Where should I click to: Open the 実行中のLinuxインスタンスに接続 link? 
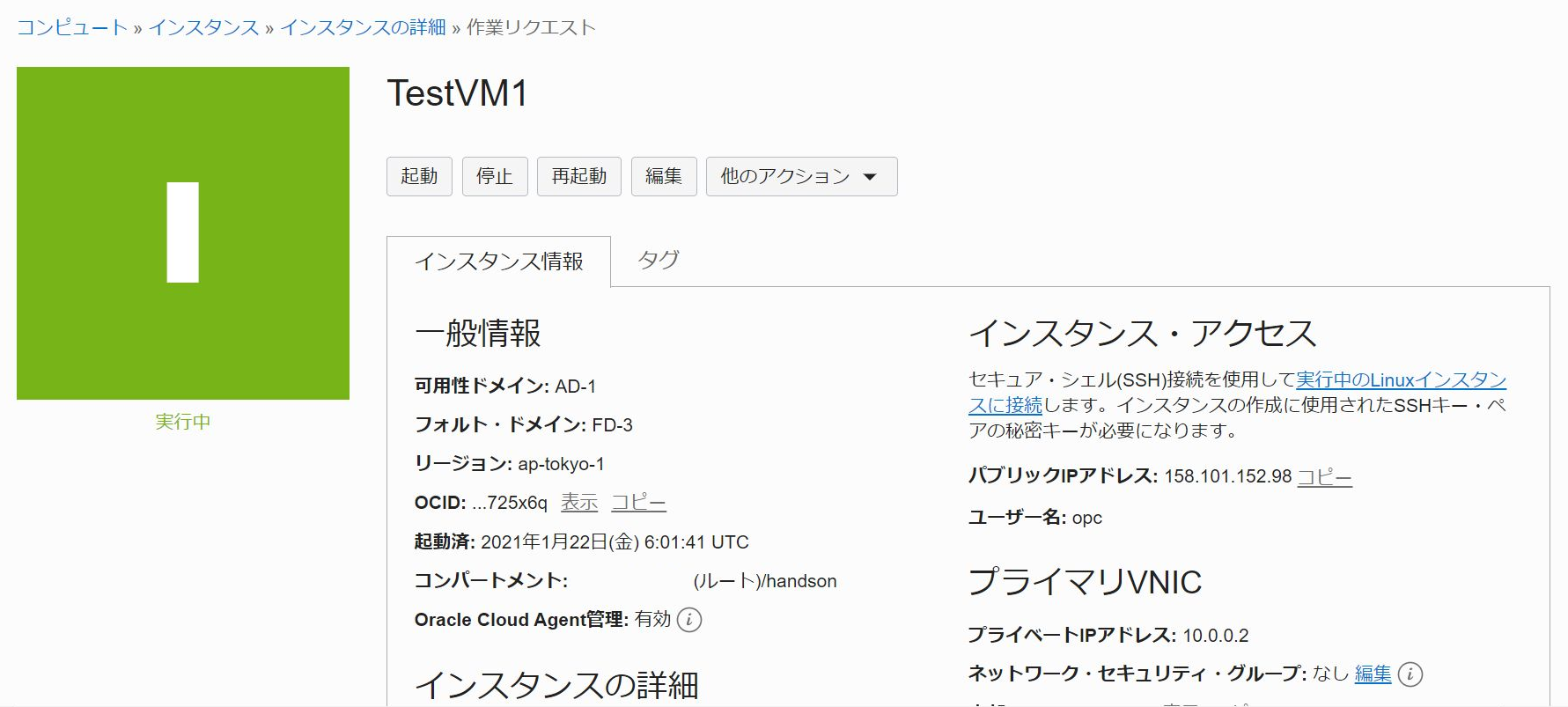click(1400, 380)
